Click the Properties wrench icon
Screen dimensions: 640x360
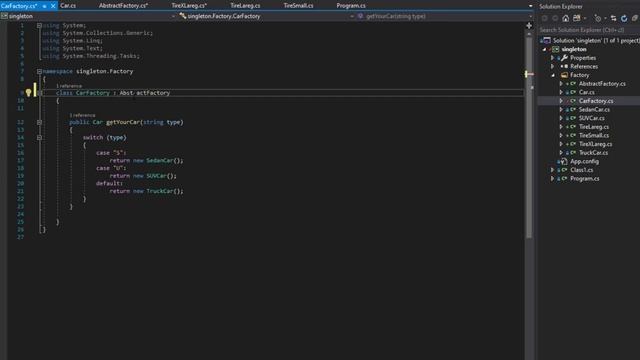click(564, 58)
